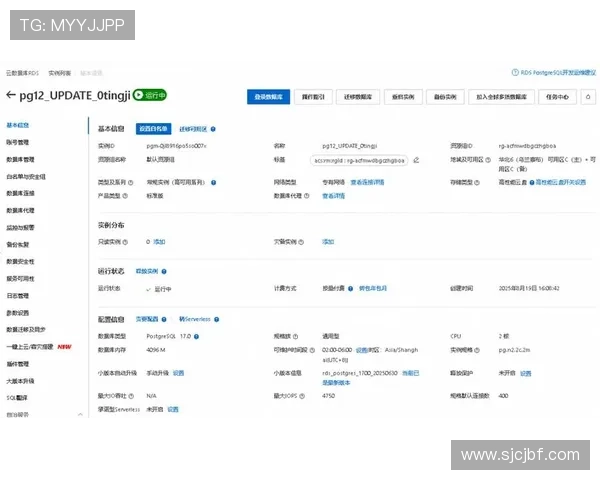Open 账号管理 in the left sidebar
This screenshot has height=480, width=600.
click(x=18, y=142)
